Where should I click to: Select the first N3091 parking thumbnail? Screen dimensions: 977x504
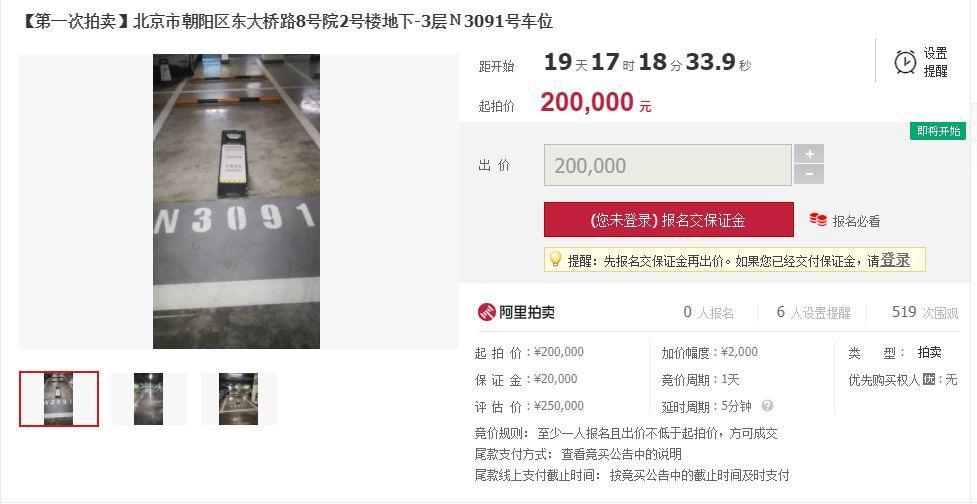tap(59, 399)
